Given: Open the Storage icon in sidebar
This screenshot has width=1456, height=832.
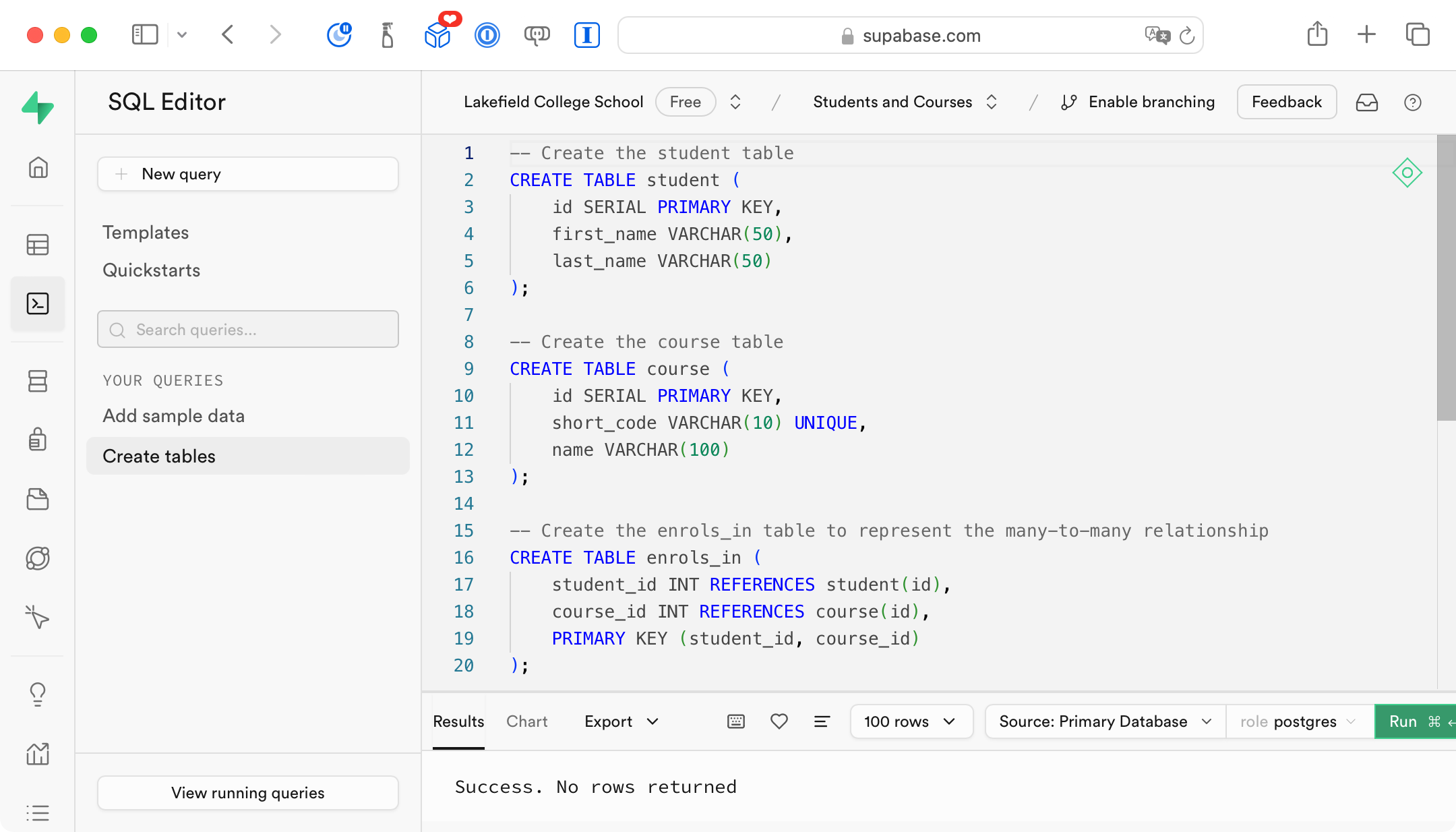Looking at the screenshot, I should (x=38, y=499).
